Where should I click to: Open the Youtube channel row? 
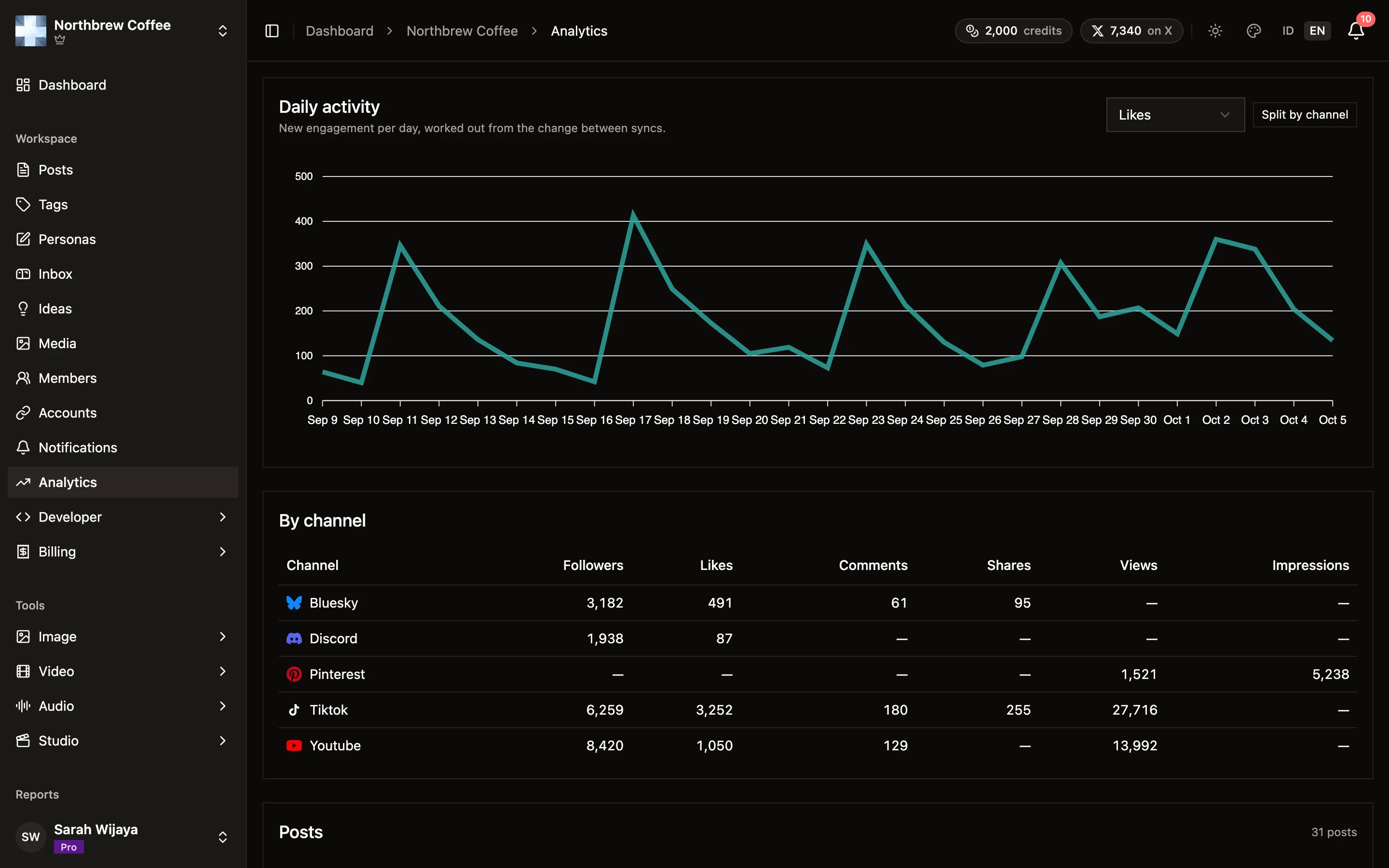click(x=817, y=745)
